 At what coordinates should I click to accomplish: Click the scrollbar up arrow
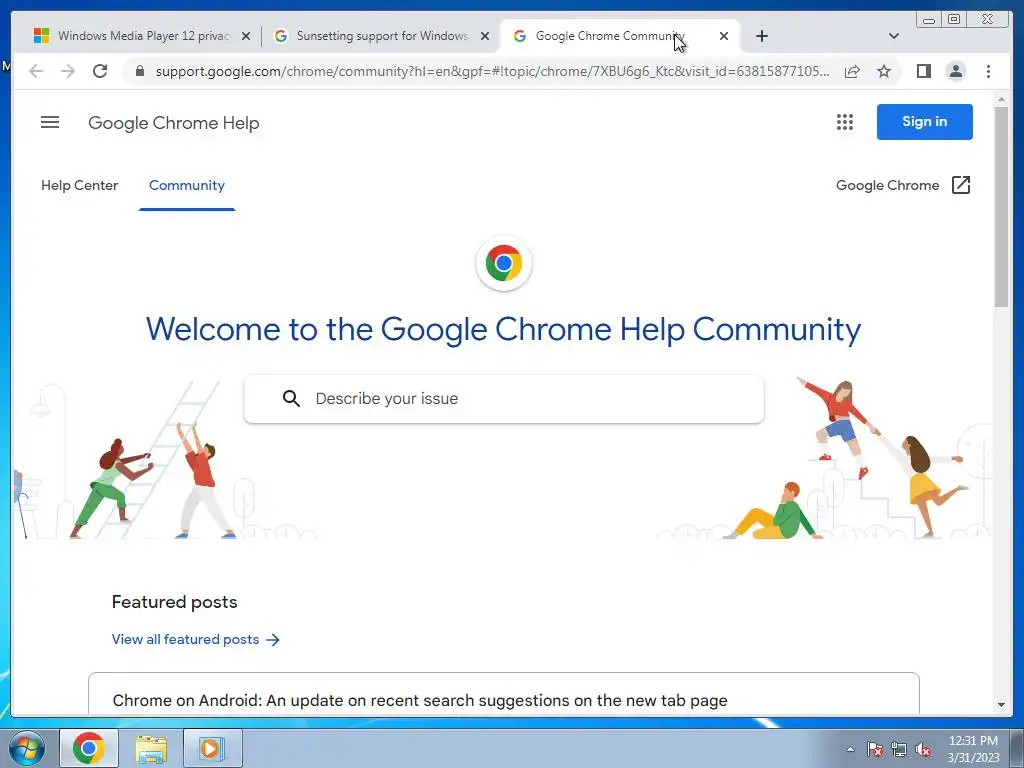click(x=1001, y=99)
